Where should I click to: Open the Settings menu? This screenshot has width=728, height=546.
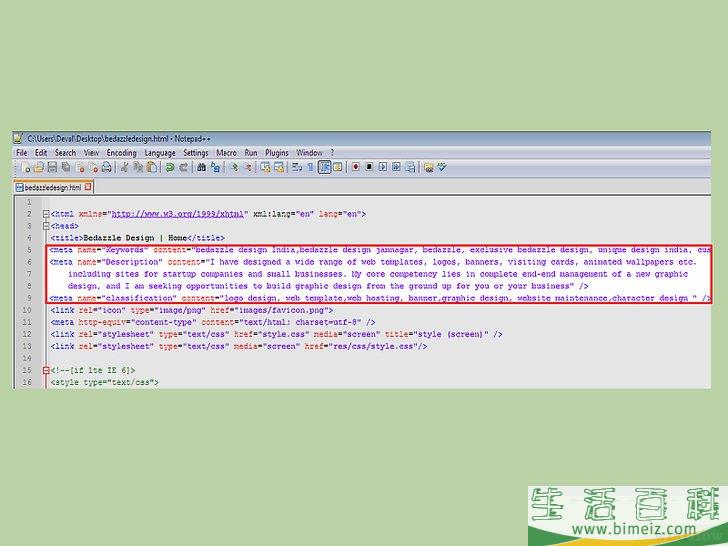point(195,153)
